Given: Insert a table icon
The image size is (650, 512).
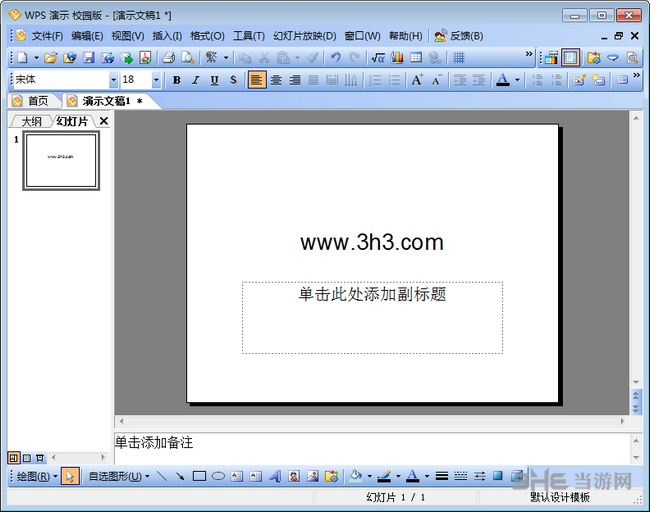Looking at the screenshot, I should [x=416, y=58].
